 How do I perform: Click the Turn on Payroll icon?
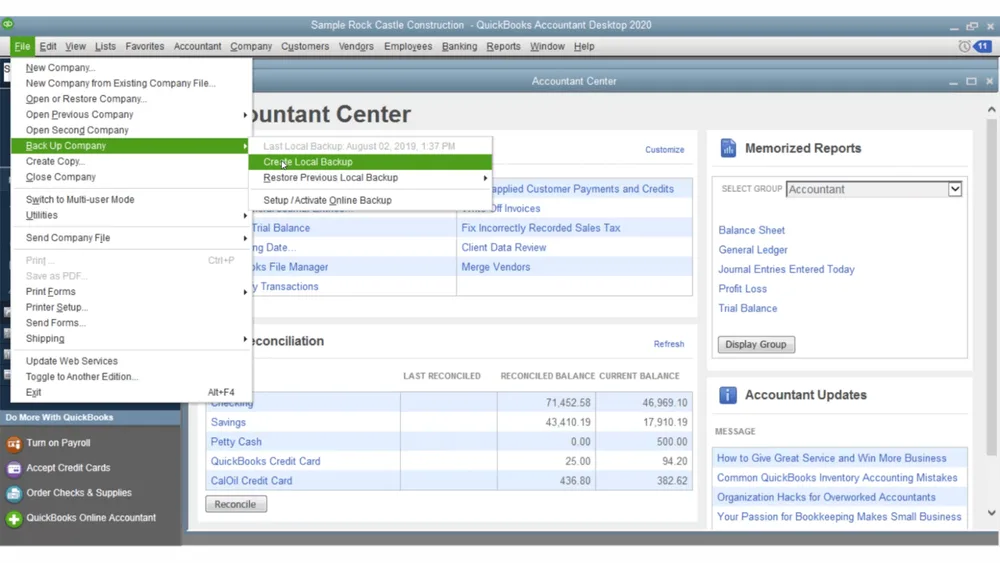13,443
